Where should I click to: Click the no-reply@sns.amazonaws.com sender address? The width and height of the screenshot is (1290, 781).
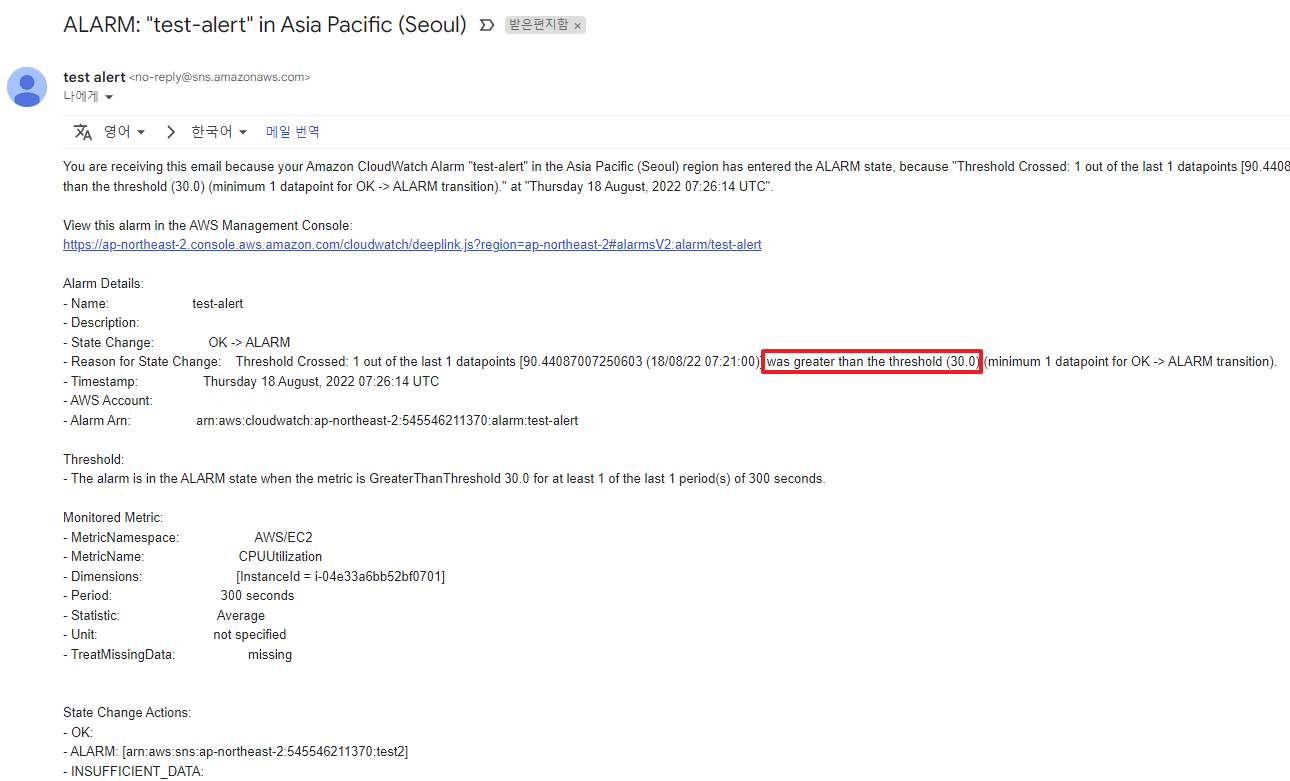click(x=220, y=77)
